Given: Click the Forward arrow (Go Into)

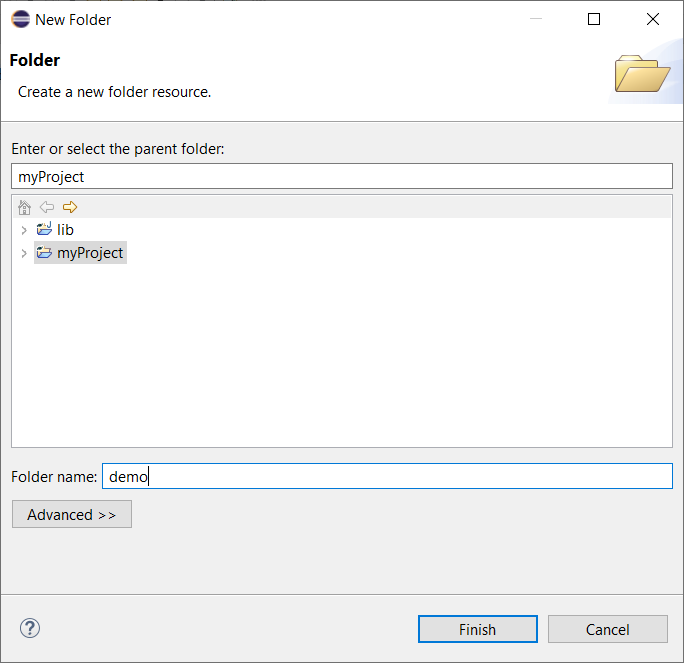Looking at the screenshot, I should 70,207.
